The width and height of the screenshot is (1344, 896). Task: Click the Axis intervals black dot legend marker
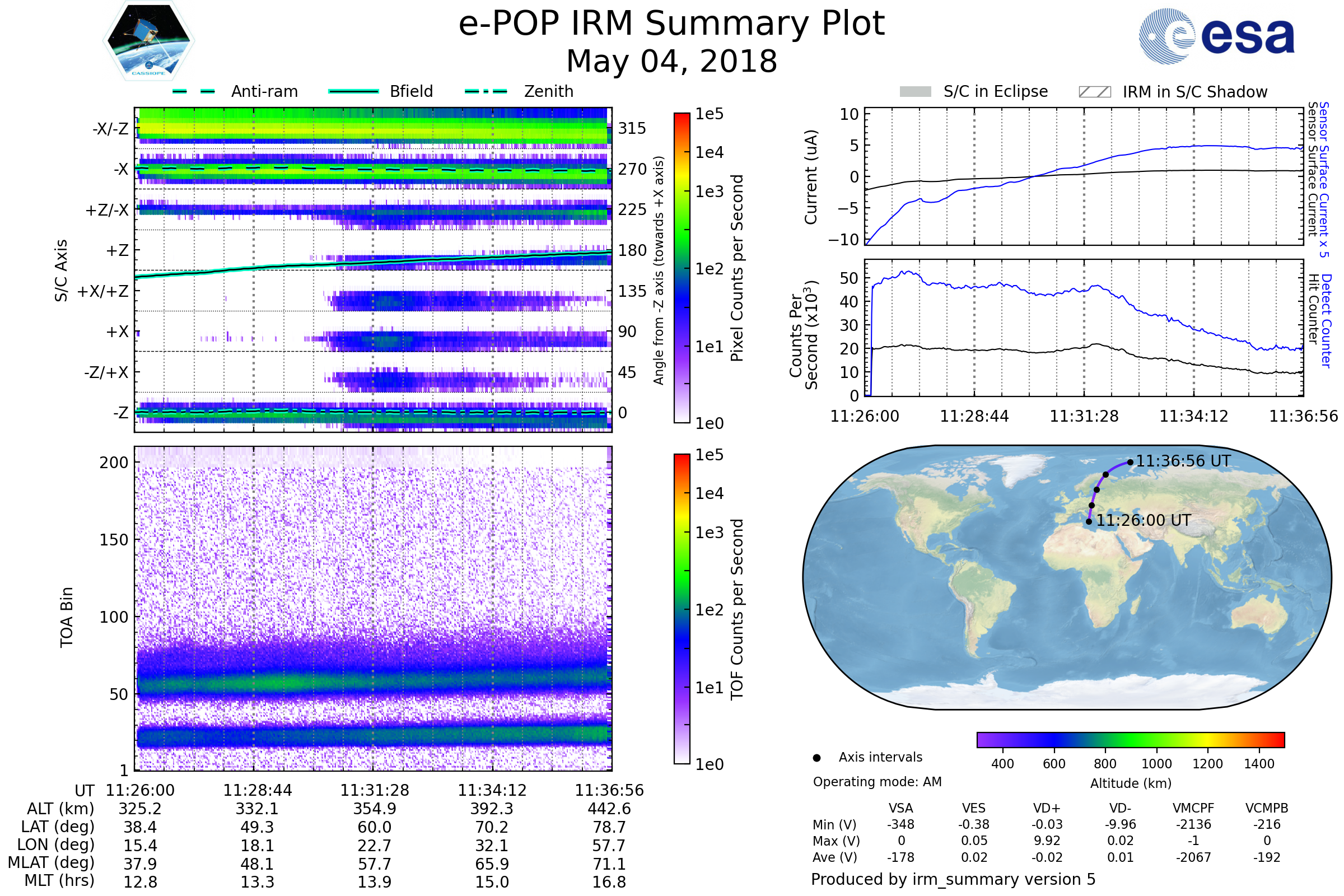(817, 758)
